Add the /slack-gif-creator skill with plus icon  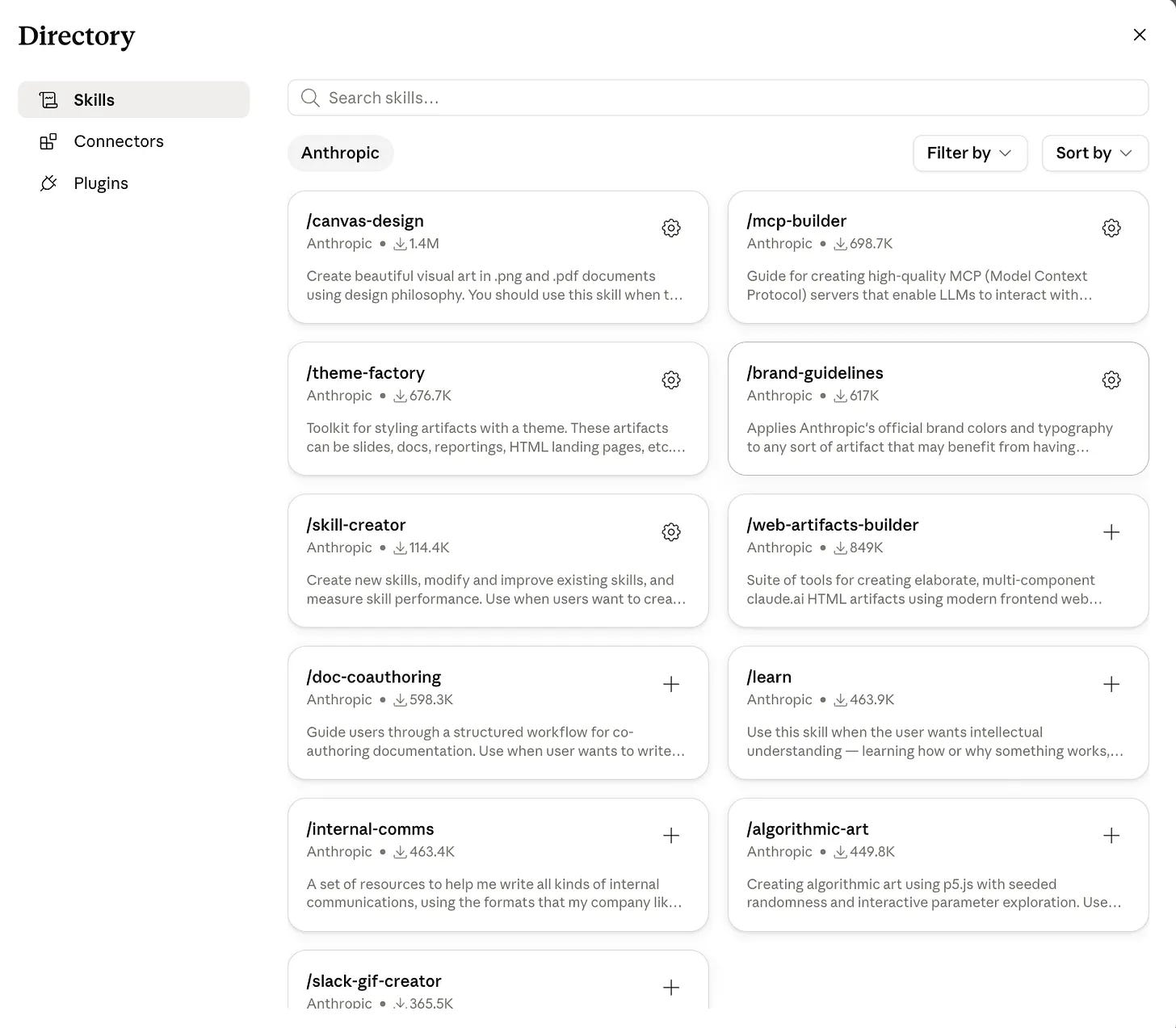point(671,988)
